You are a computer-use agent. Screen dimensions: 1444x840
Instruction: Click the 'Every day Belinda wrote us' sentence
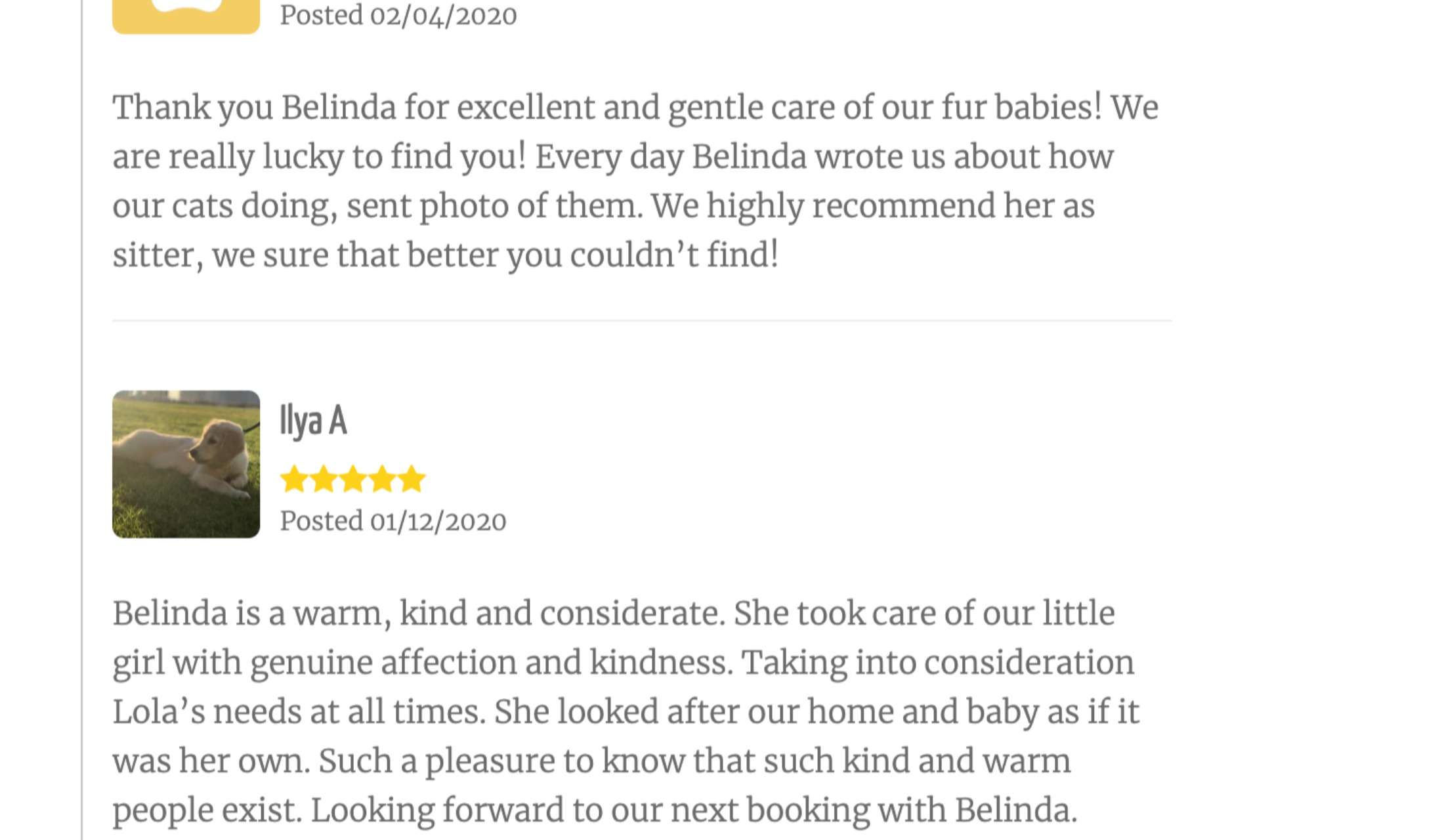point(824,157)
